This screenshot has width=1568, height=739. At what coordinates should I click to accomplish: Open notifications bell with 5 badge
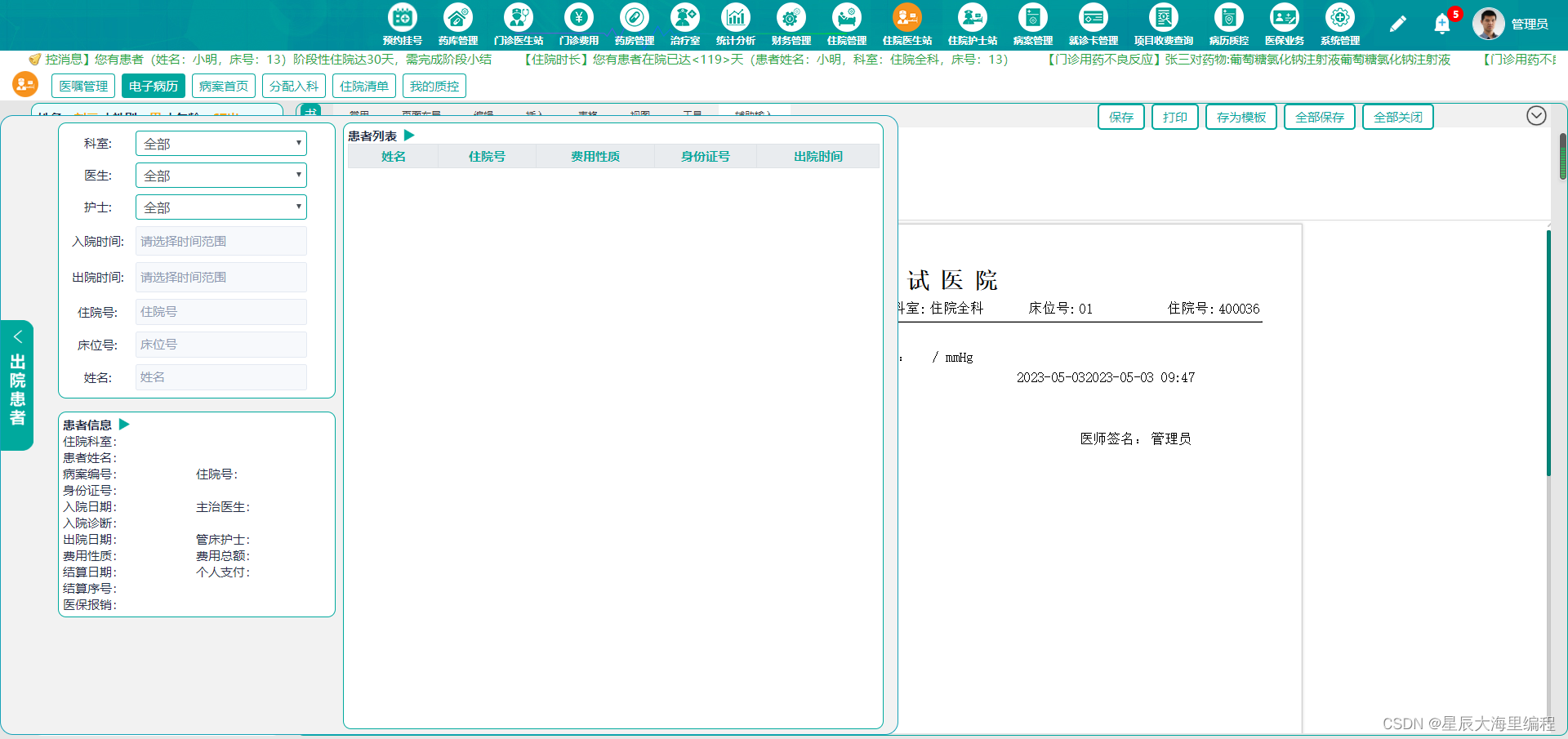[1443, 24]
